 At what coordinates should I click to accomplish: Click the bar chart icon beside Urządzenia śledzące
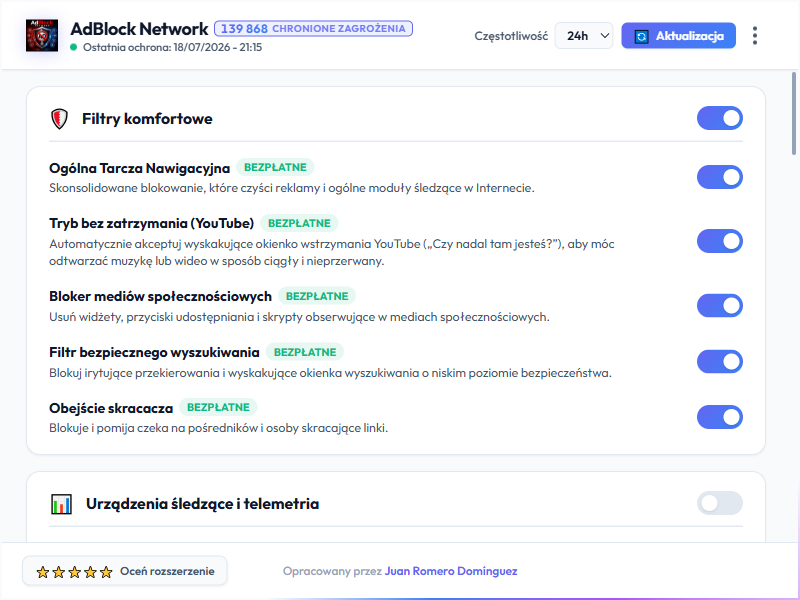[61, 504]
